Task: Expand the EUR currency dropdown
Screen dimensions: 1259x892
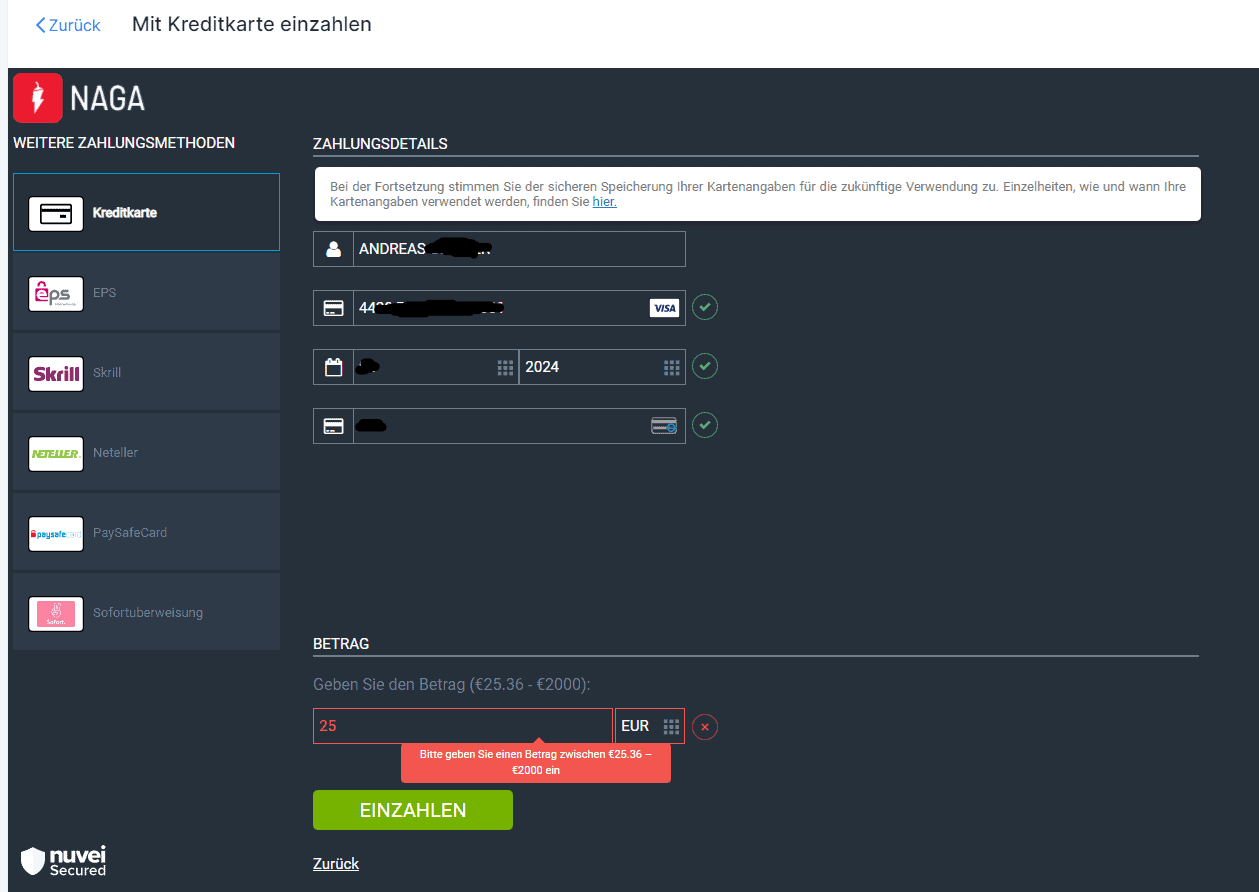Action: (x=650, y=726)
